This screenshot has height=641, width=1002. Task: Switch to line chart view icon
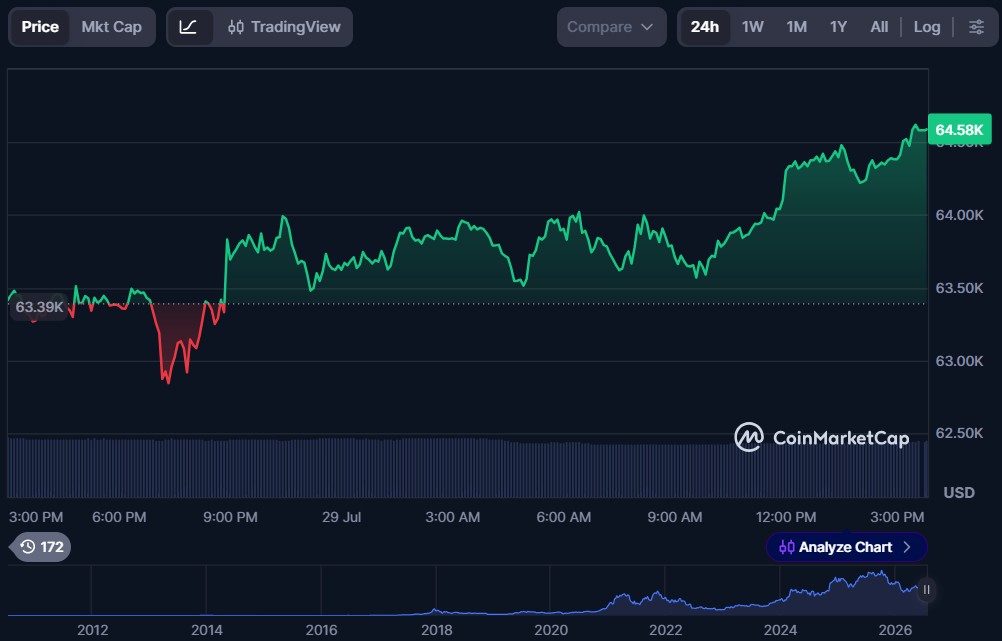coord(189,27)
